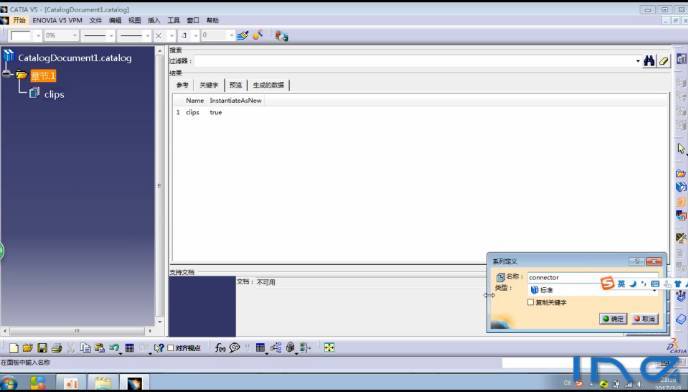The image size is (688, 392).
Task: Click the painter brush icon in top toolbar
Action: pyautogui.click(x=242, y=36)
